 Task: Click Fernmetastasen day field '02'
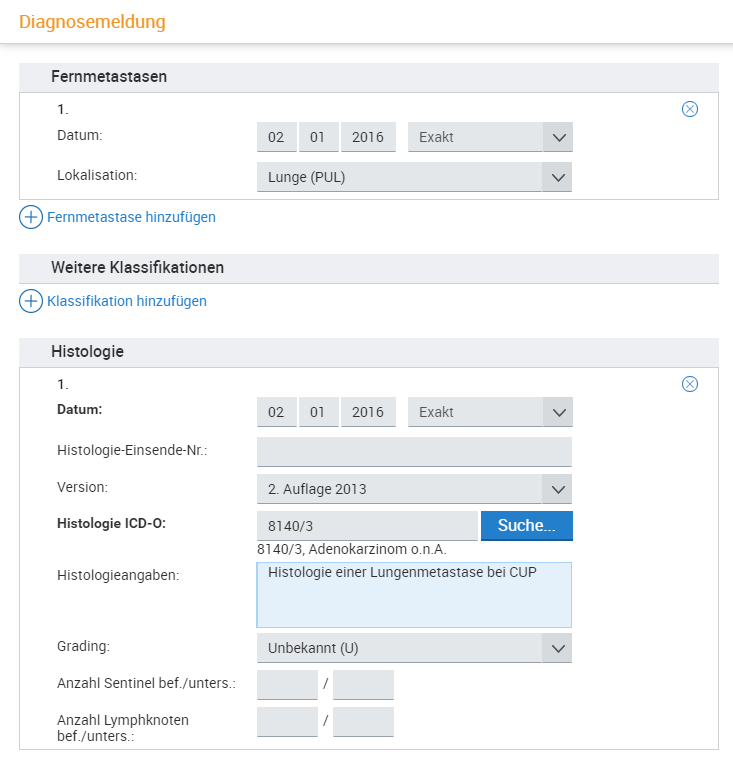pos(276,137)
